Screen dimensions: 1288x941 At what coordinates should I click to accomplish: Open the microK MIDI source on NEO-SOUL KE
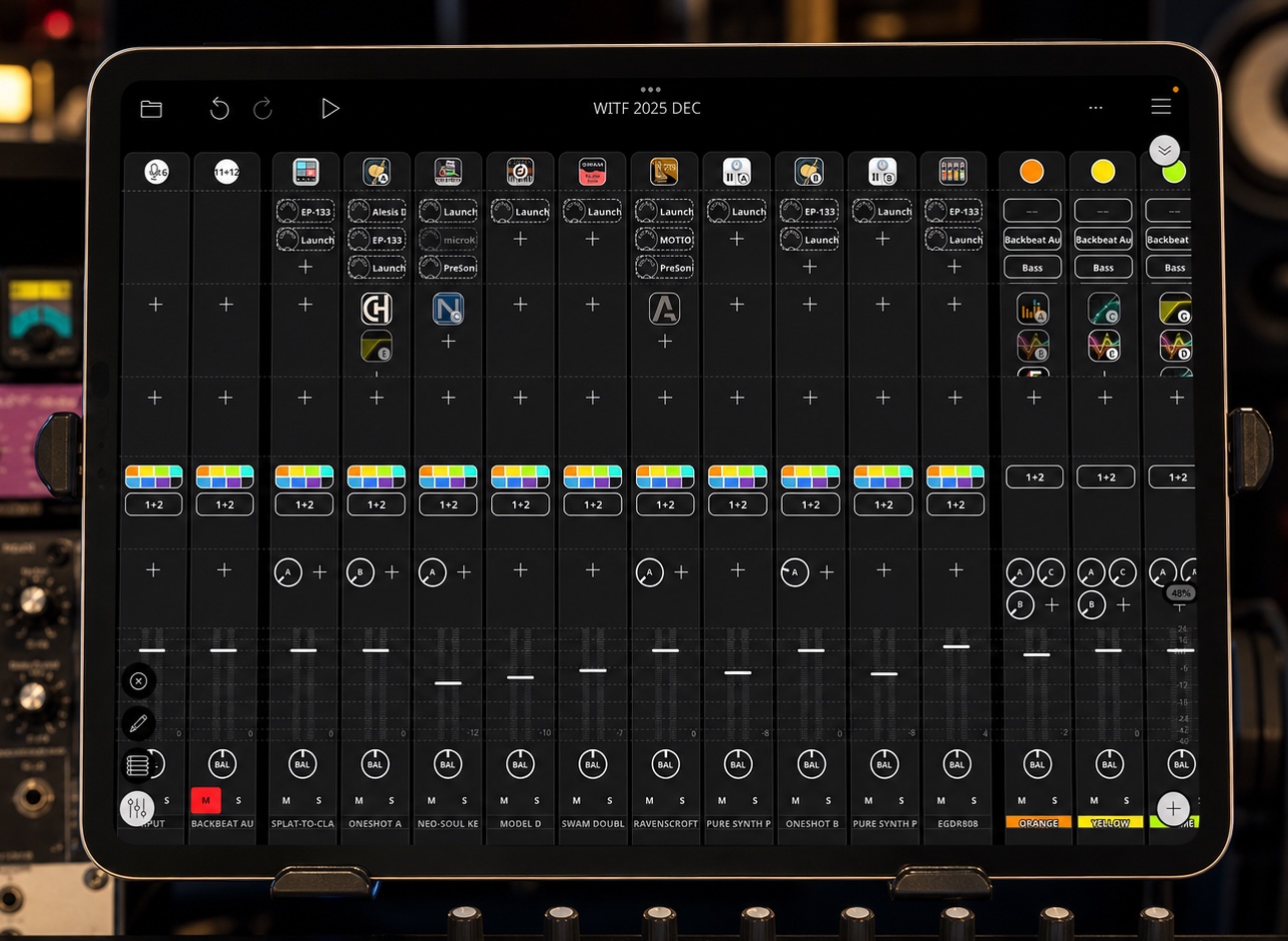point(448,240)
